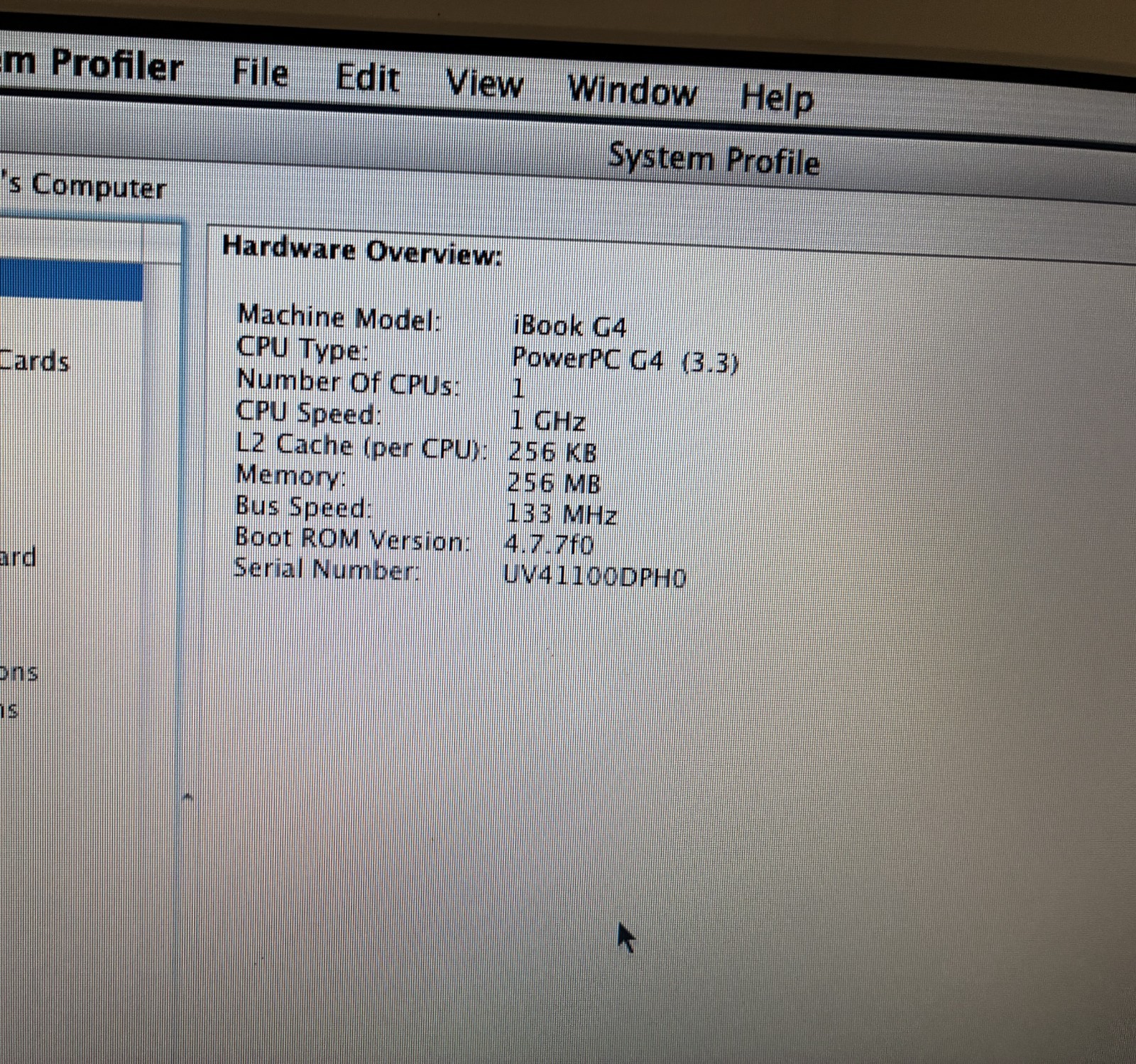Image resolution: width=1136 pixels, height=1064 pixels.
Task: Select the '133 MHz' bus speed value
Action: (561, 514)
